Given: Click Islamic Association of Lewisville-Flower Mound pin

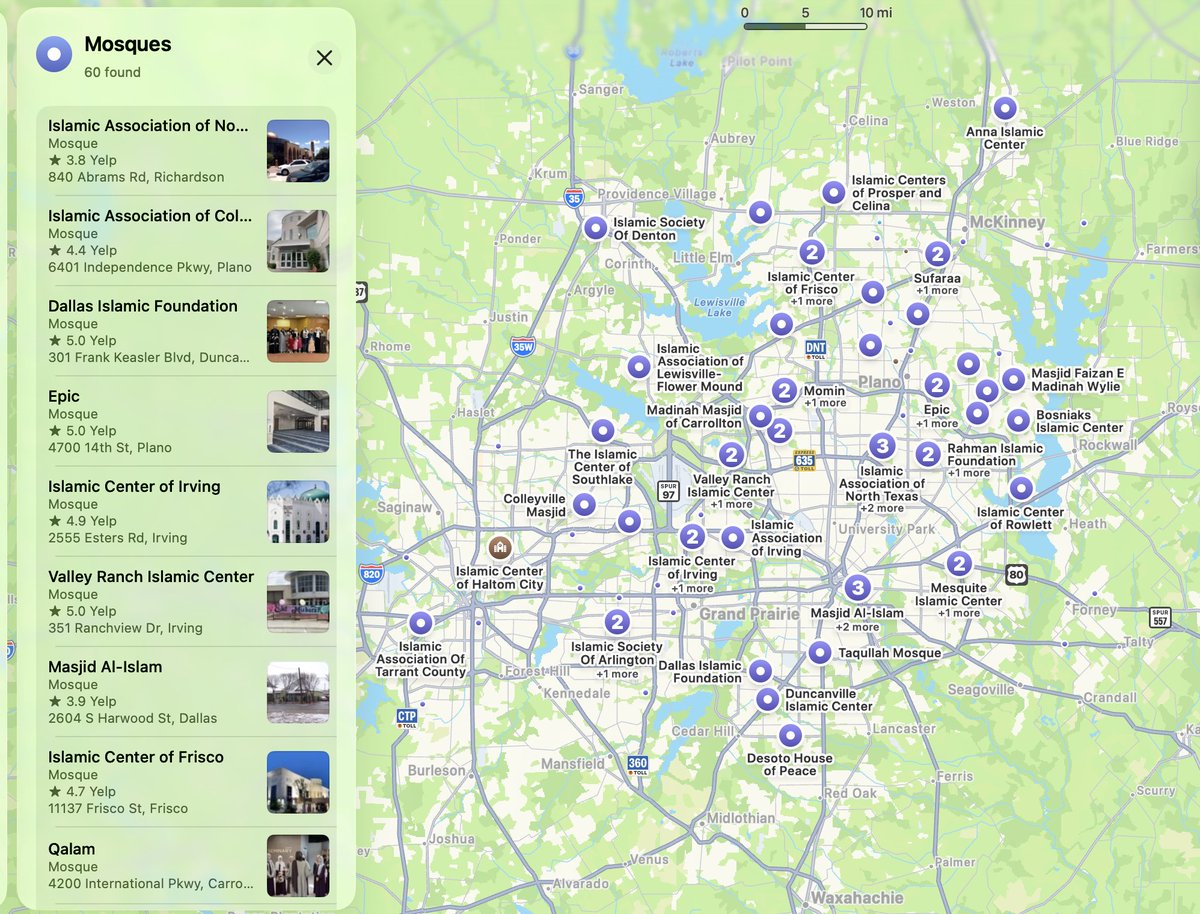Looking at the screenshot, I should click(638, 367).
